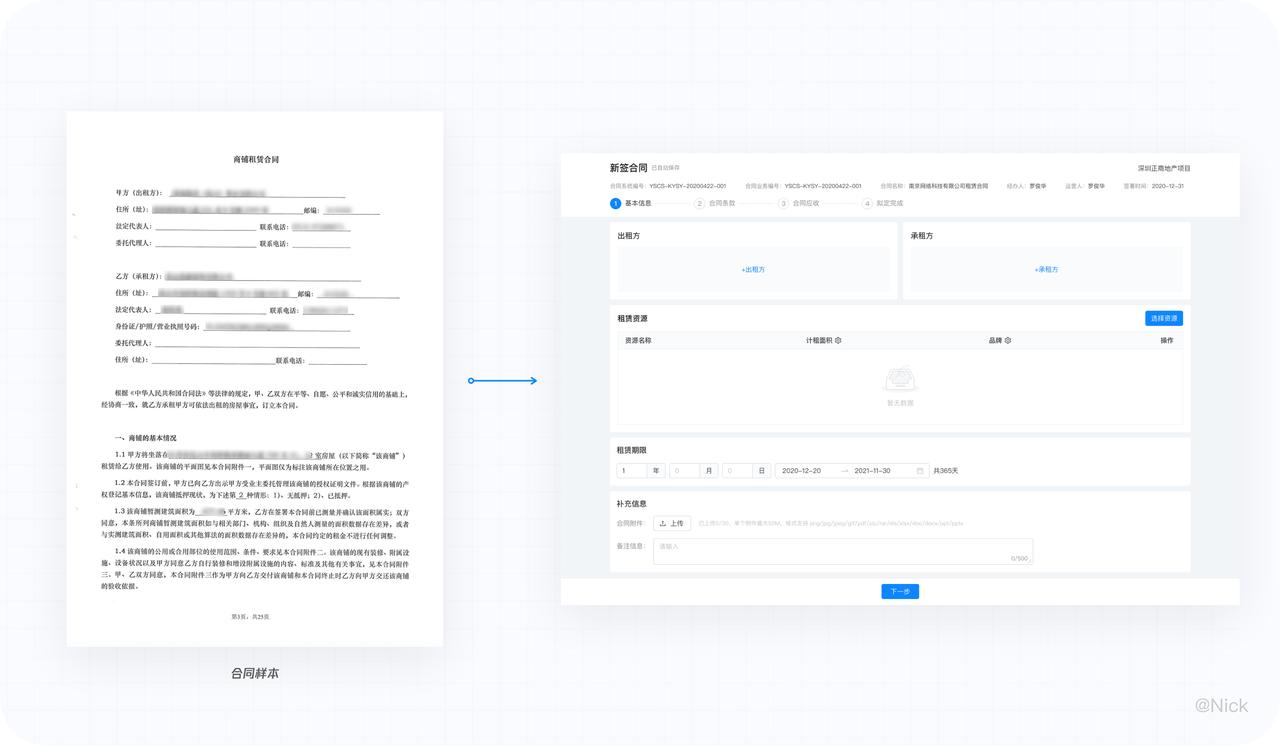This screenshot has width=1280, height=746.
Task: Click the 资源名称 column header
Action: tap(638, 340)
